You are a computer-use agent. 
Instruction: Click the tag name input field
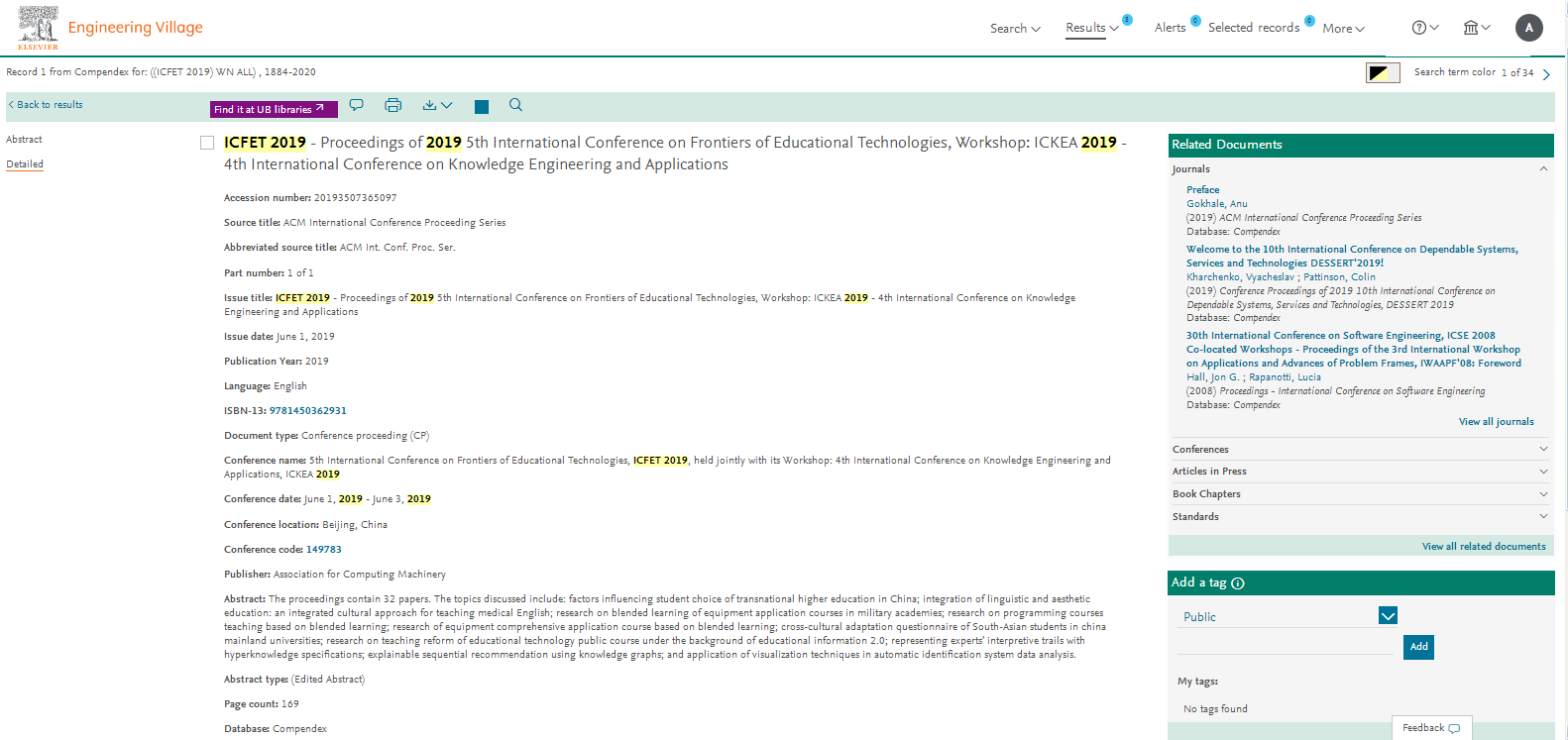tap(1286, 644)
